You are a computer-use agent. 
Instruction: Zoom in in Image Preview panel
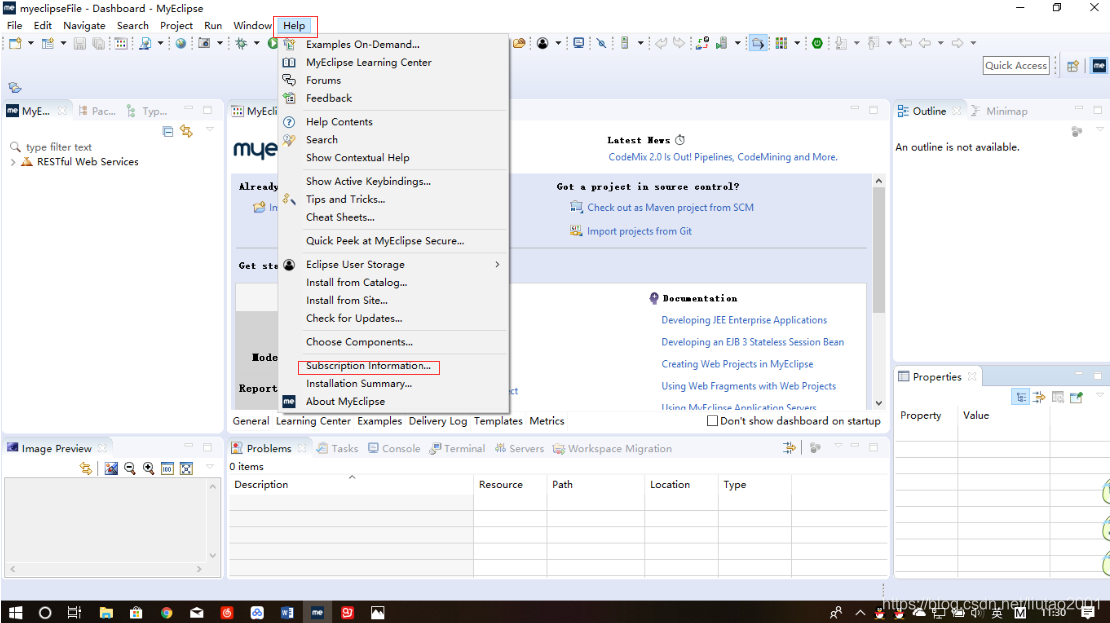pyautogui.click(x=149, y=468)
